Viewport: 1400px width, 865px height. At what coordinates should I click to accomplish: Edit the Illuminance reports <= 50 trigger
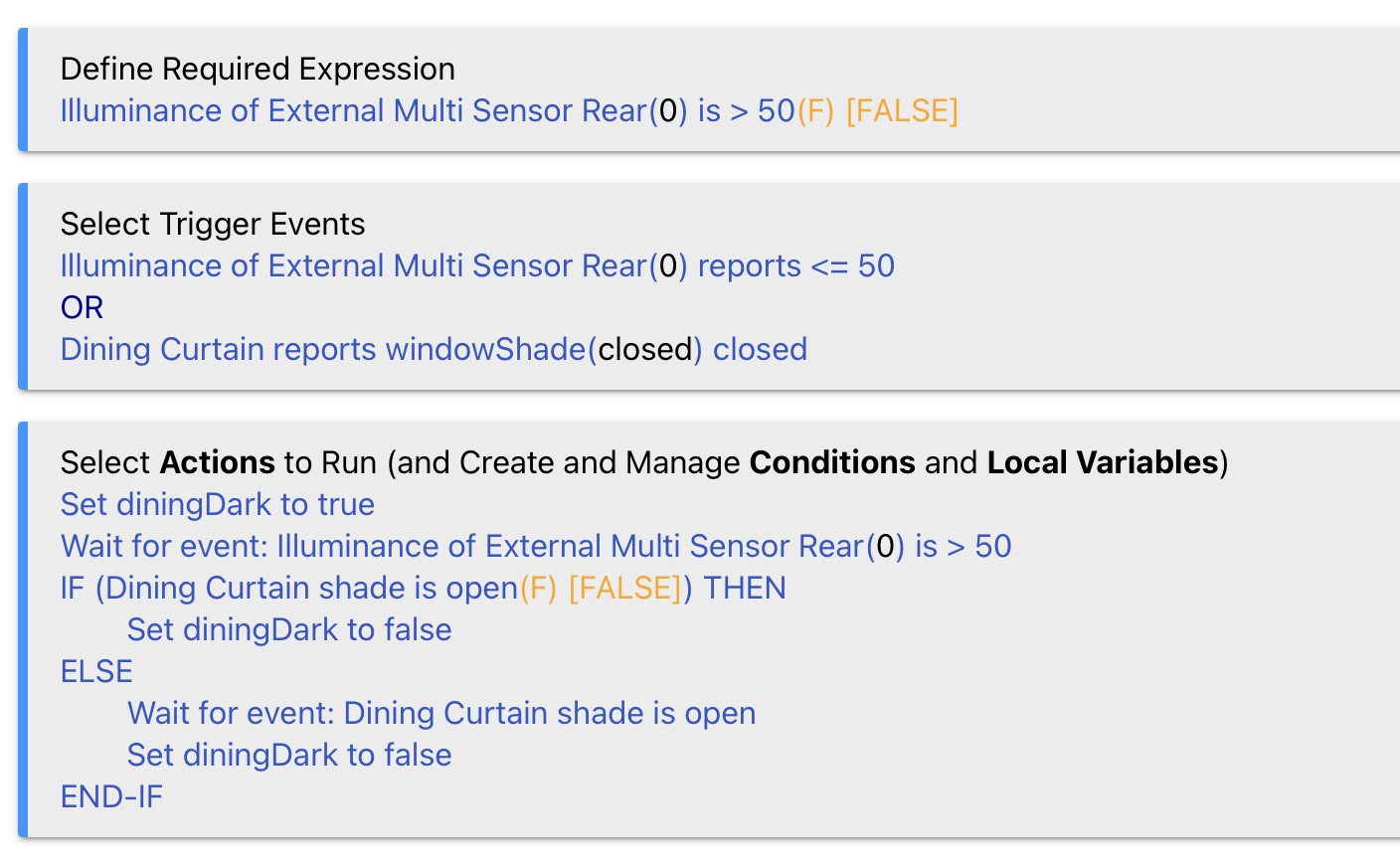click(x=477, y=265)
